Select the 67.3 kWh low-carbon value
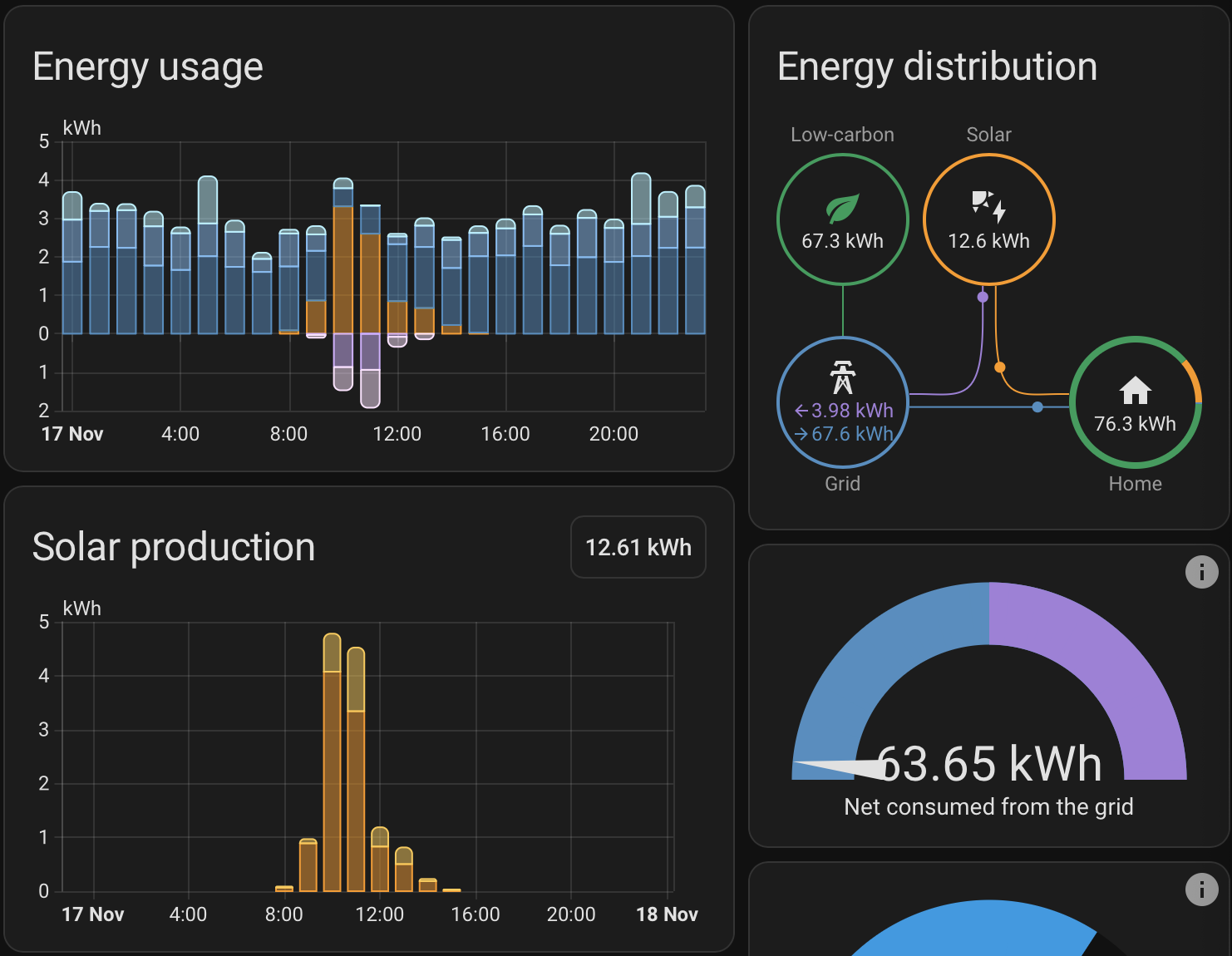1232x956 pixels. click(842, 241)
